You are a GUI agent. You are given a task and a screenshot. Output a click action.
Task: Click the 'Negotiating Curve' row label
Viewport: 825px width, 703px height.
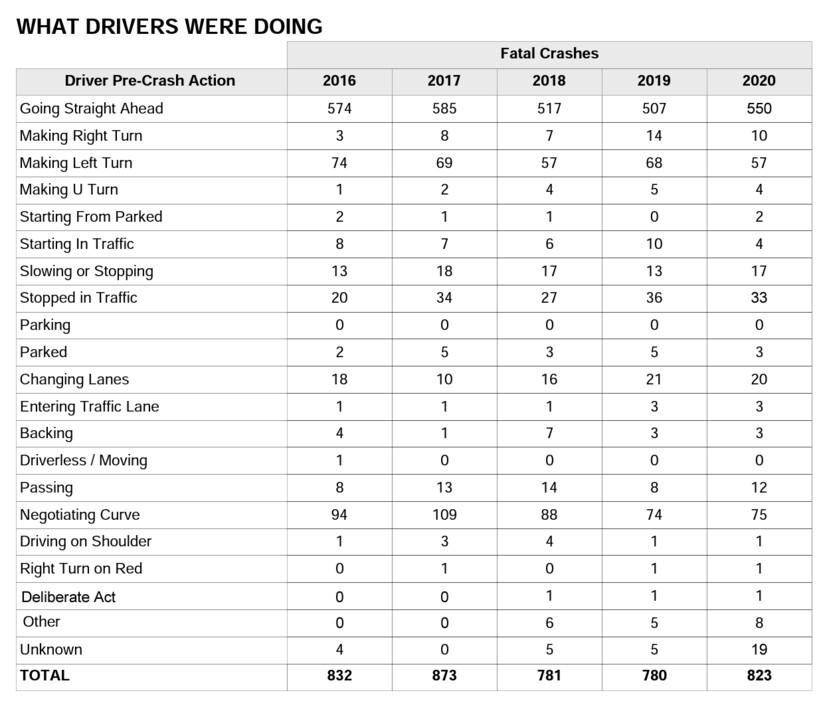click(80, 515)
